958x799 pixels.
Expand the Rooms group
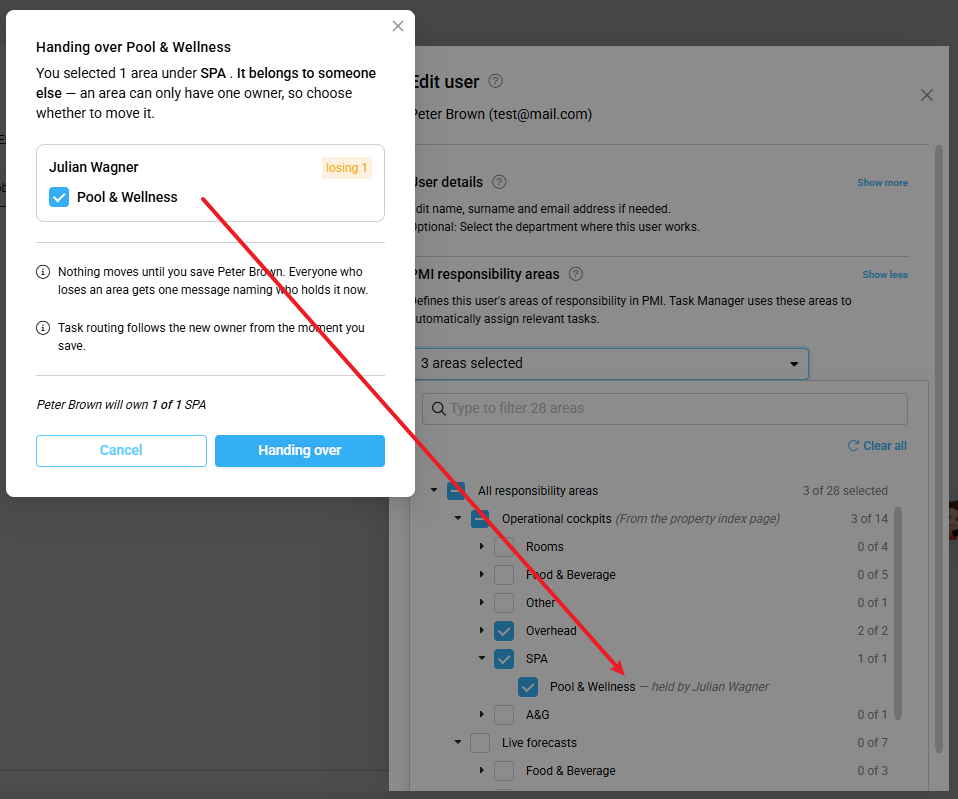tap(481, 546)
